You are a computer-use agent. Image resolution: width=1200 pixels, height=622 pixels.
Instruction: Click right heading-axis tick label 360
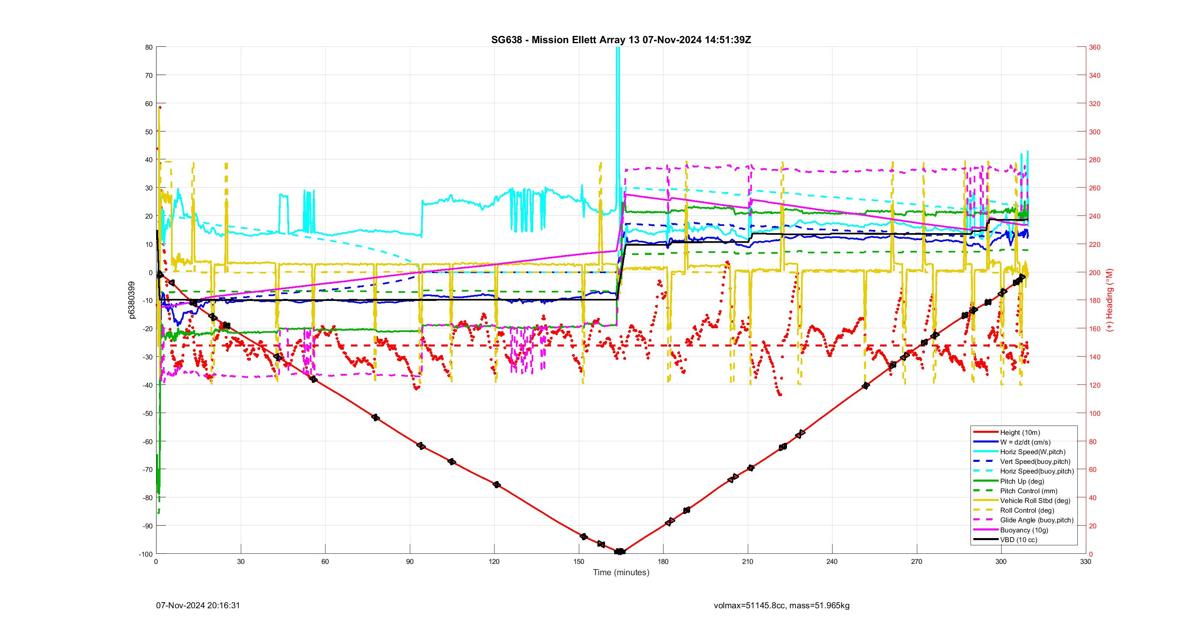coord(1095,47)
